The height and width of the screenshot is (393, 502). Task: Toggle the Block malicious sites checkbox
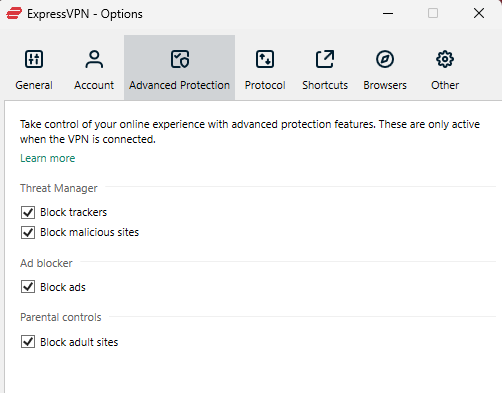[x=28, y=232]
